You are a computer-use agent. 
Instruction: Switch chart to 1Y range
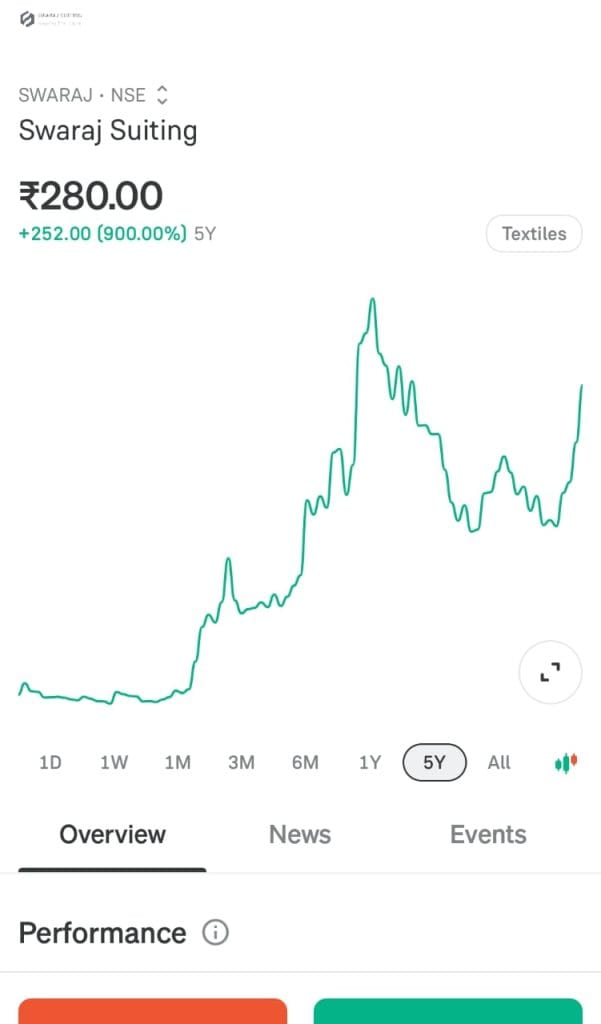point(370,763)
